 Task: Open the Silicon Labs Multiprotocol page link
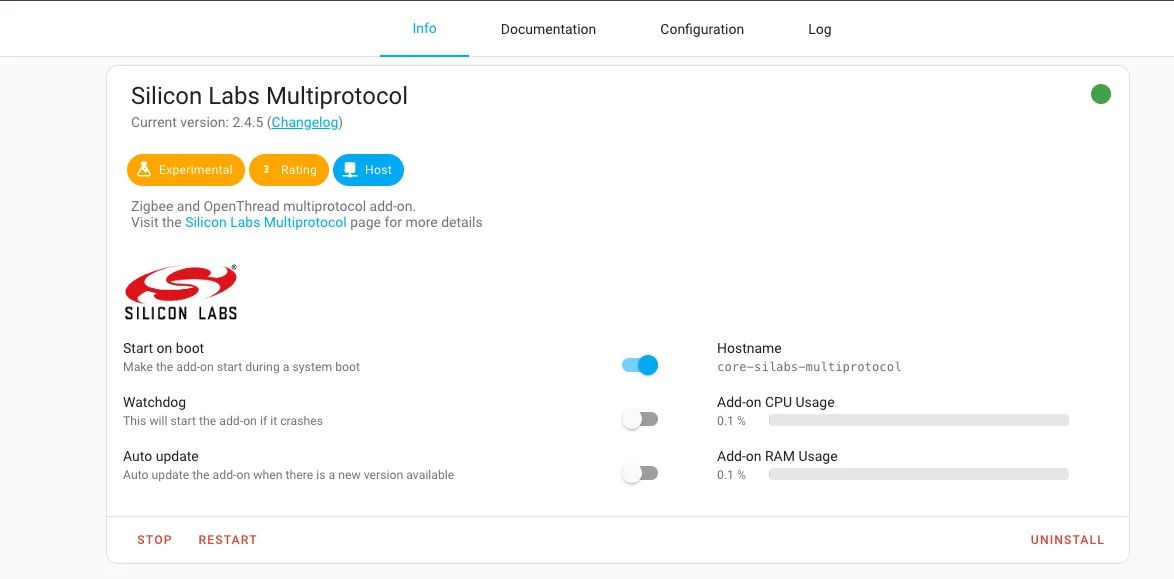[x=266, y=222]
